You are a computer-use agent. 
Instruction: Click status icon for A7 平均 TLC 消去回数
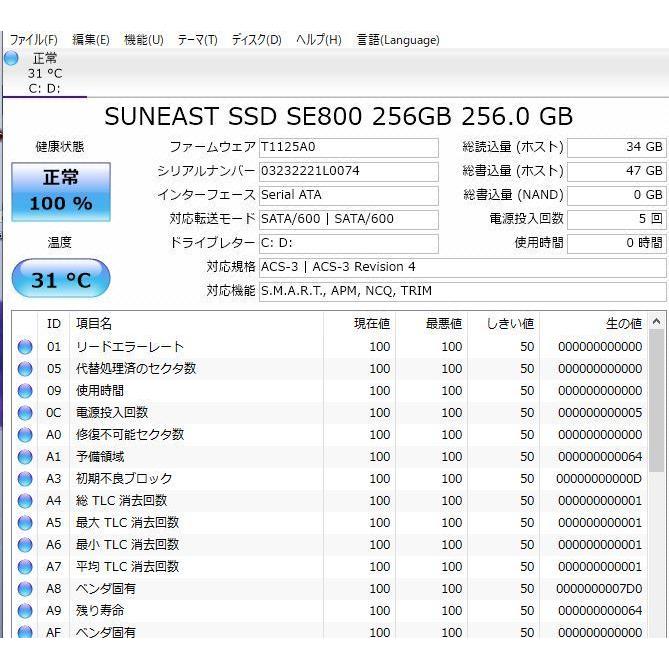click(25, 567)
